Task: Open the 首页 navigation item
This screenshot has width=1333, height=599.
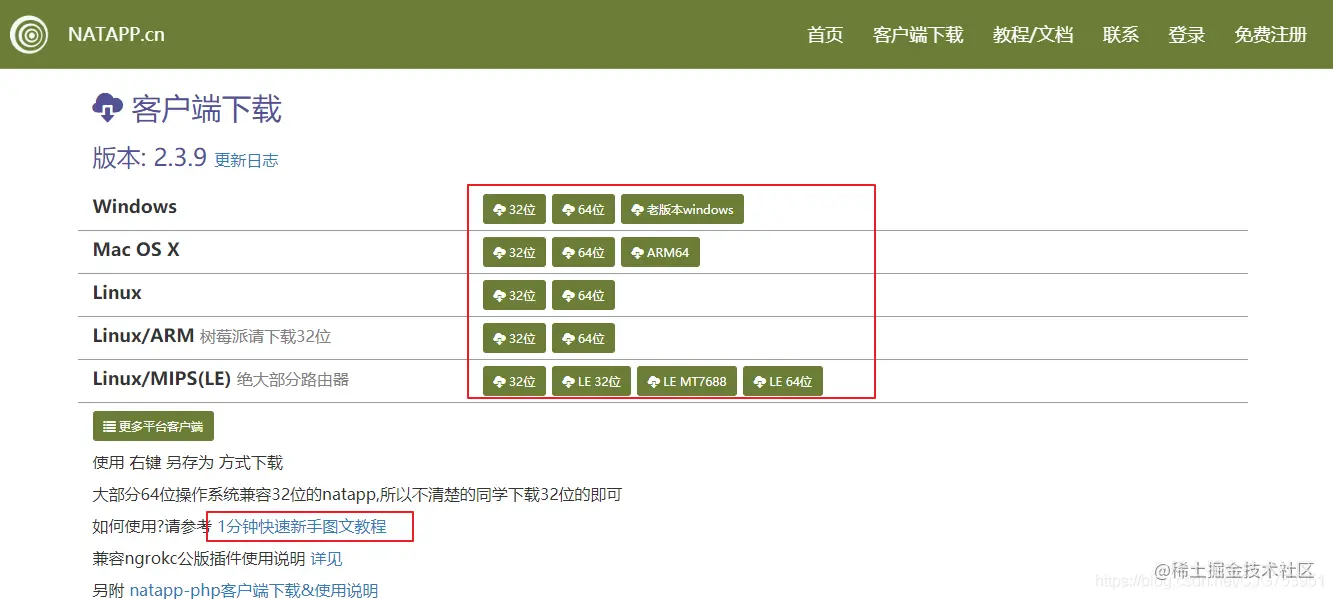Action: (x=825, y=35)
